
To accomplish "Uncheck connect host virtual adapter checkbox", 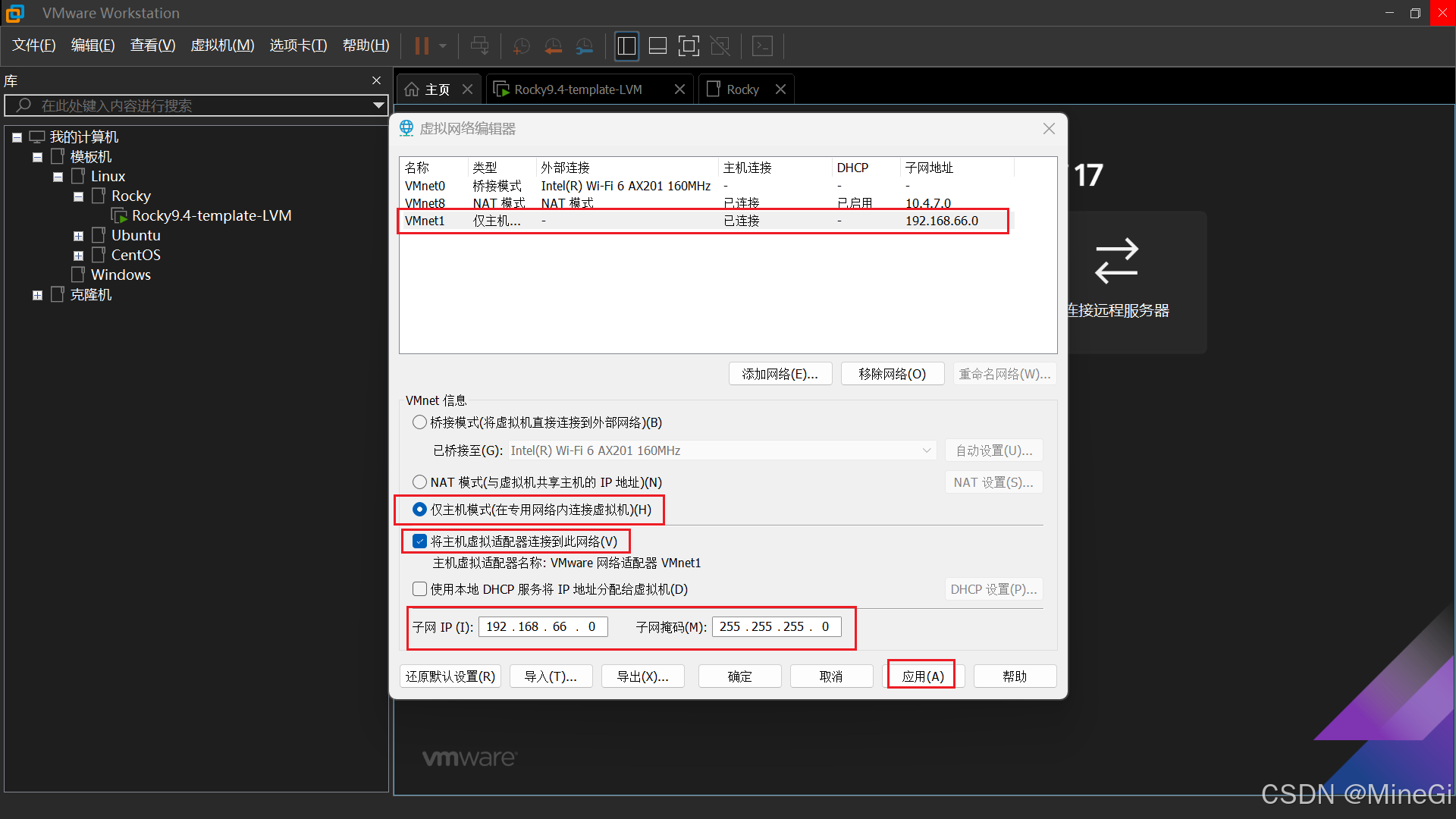I will (419, 541).
